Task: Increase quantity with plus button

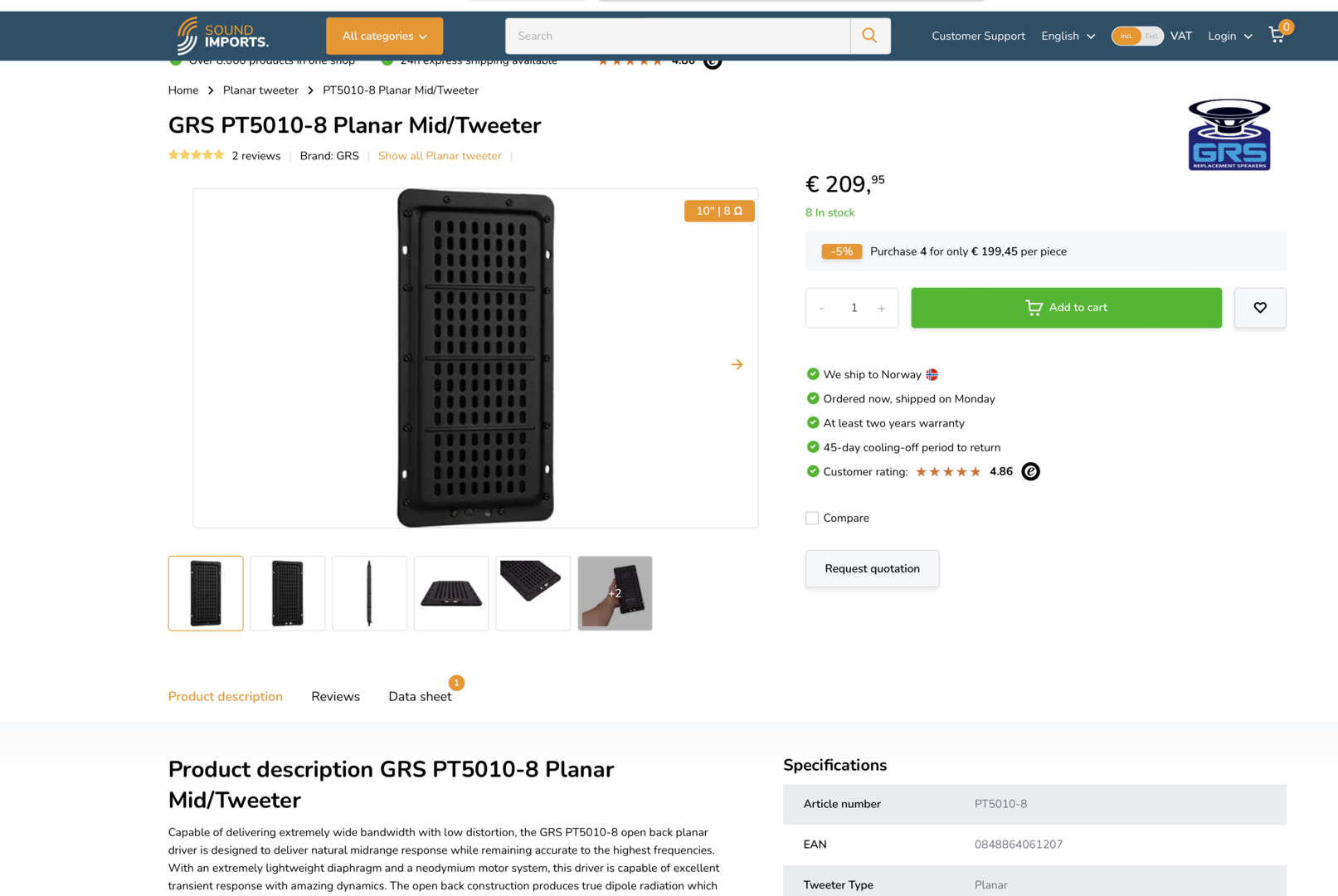Action: [x=881, y=309]
